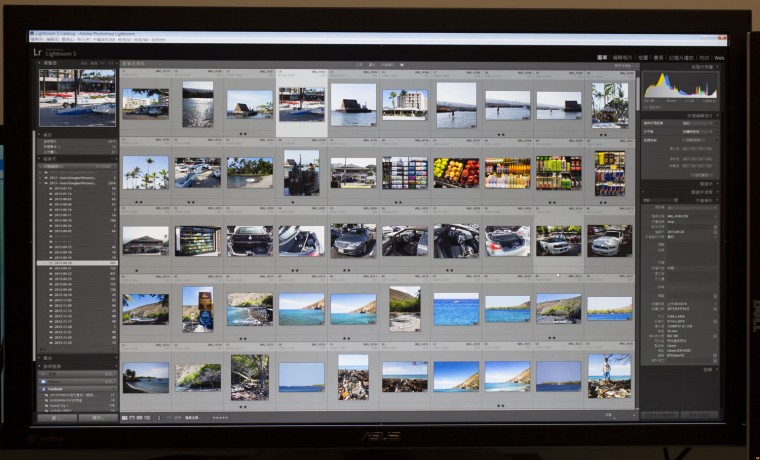
Task: Toggle the sort direction icon
Action: pyautogui.click(x=169, y=417)
